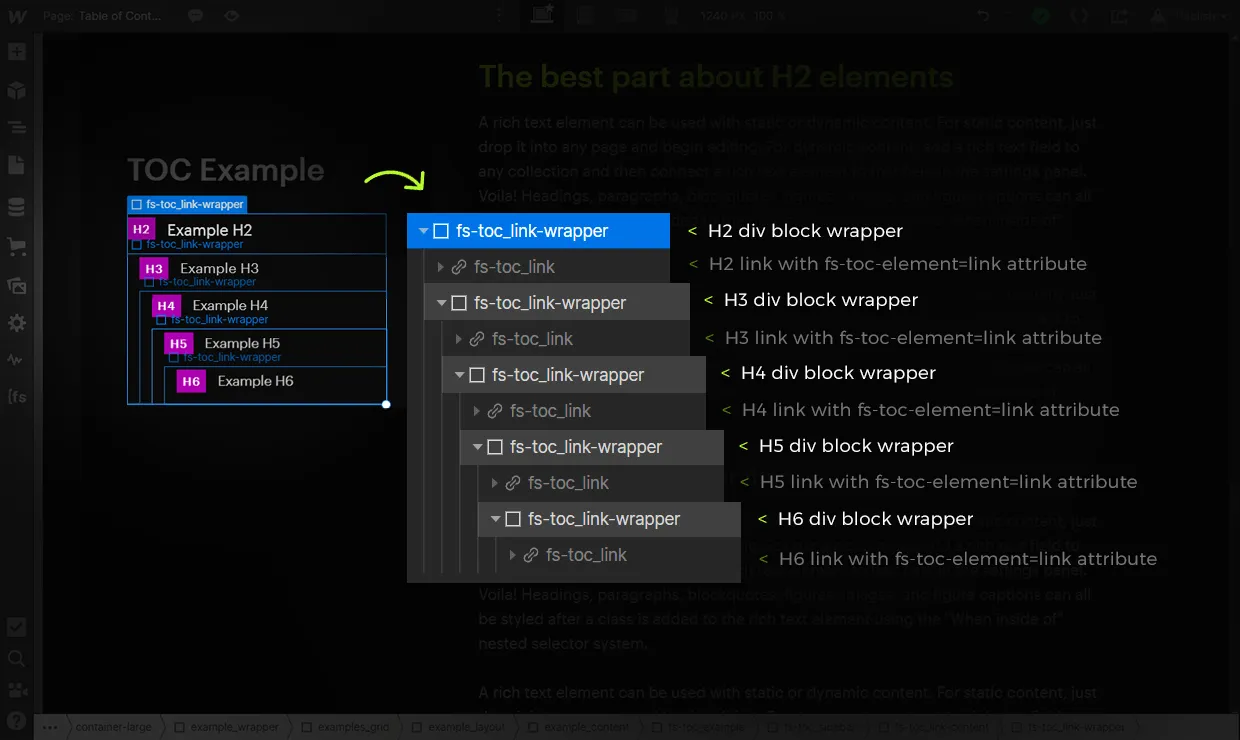Click the Example H6 link on canvas
Image resolution: width=1240 pixels, height=740 pixels.
(x=255, y=381)
